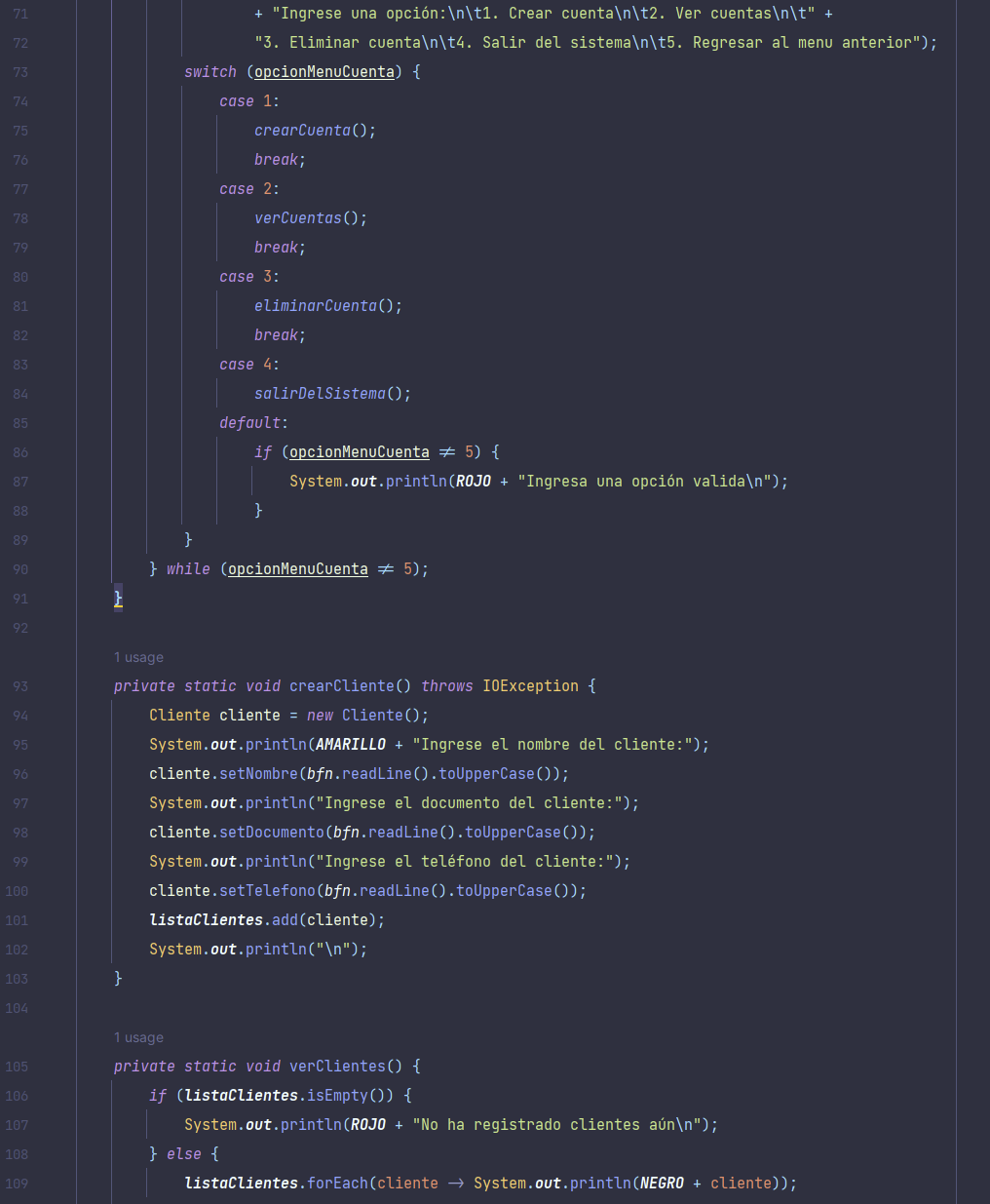Click the verClientes method name declaration
Image resolution: width=990 pixels, height=1204 pixels.
point(337,1067)
